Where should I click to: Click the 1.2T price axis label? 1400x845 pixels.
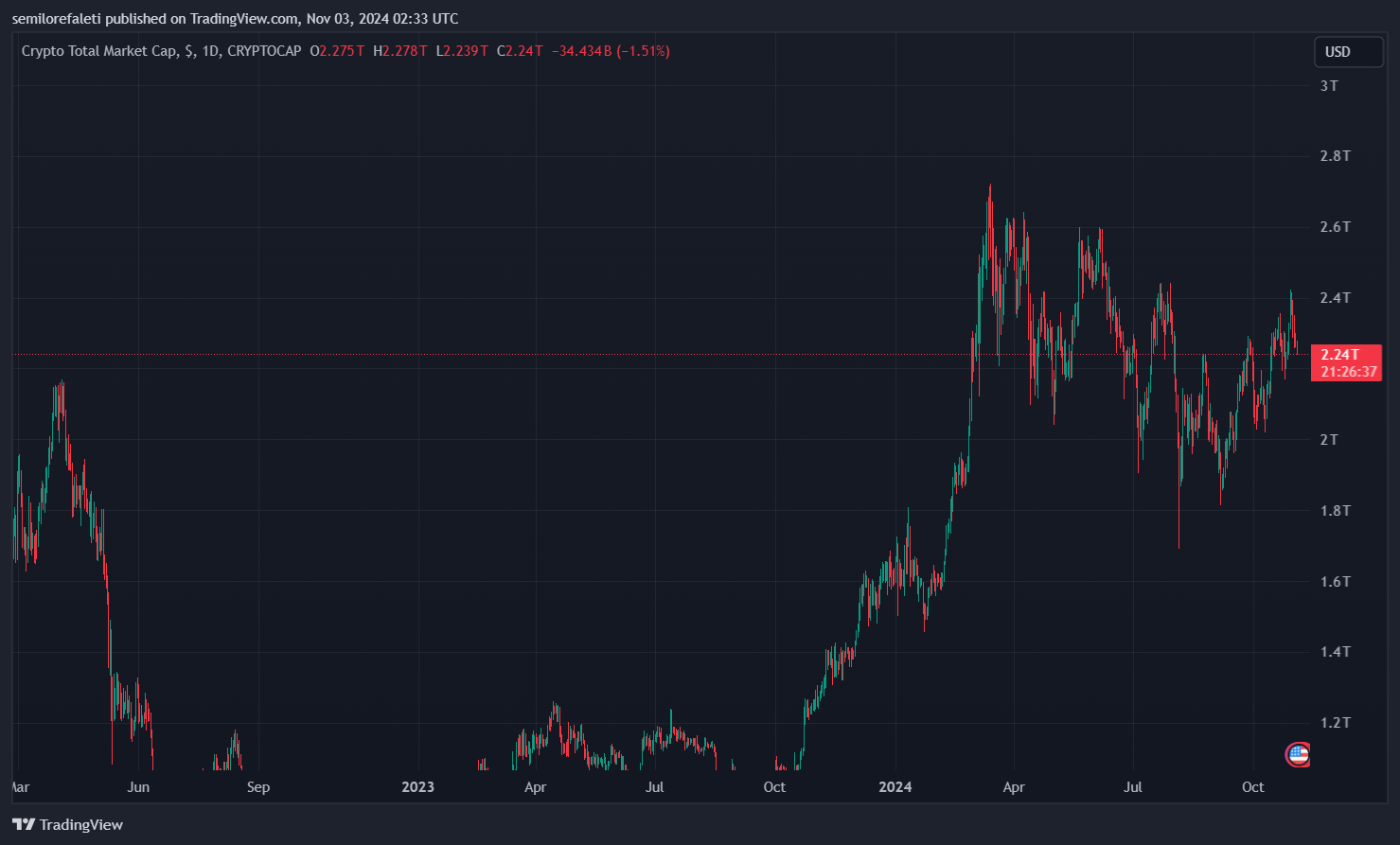pyautogui.click(x=1335, y=723)
